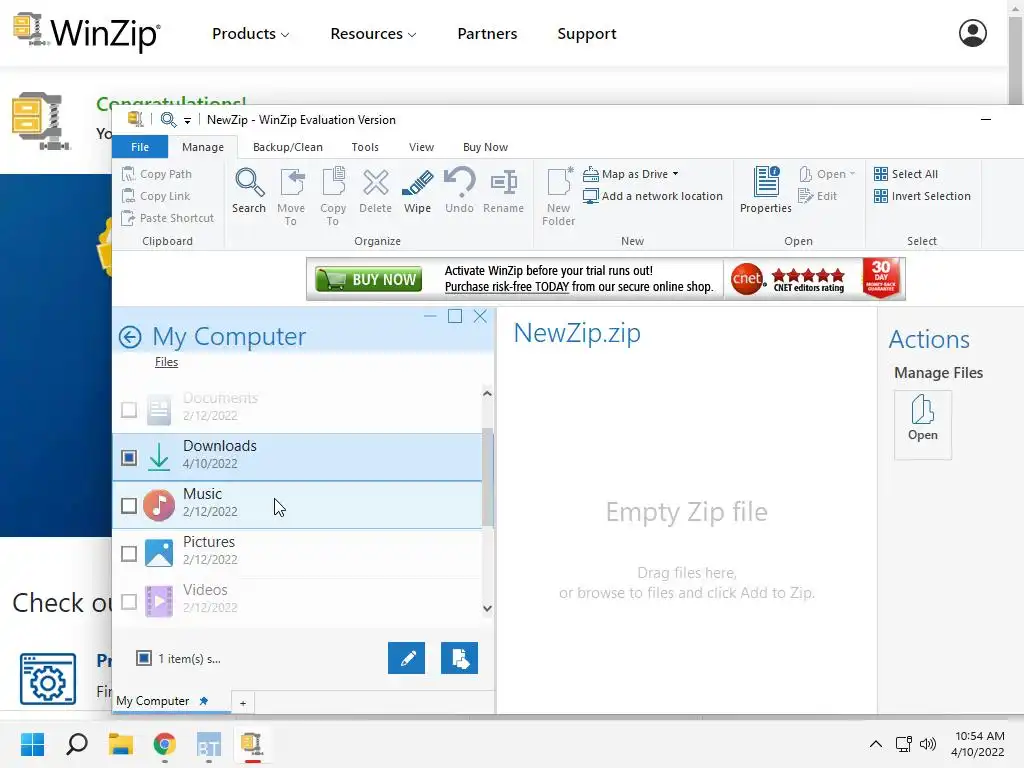The height and width of the screenshot is (768, 1024).
Task: Open the quick access toolbar dropdown arrow
Action: pyautogui.click(x=187, y=120)
